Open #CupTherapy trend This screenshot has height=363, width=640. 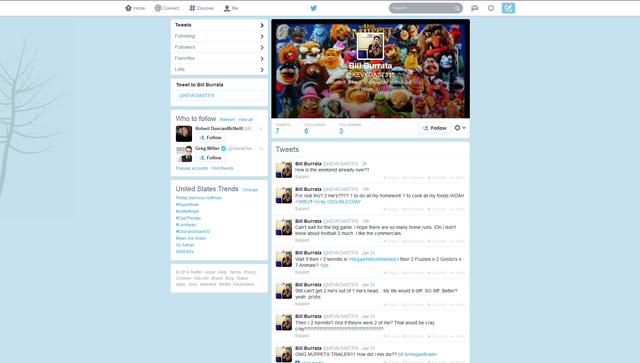pos(188,218)
